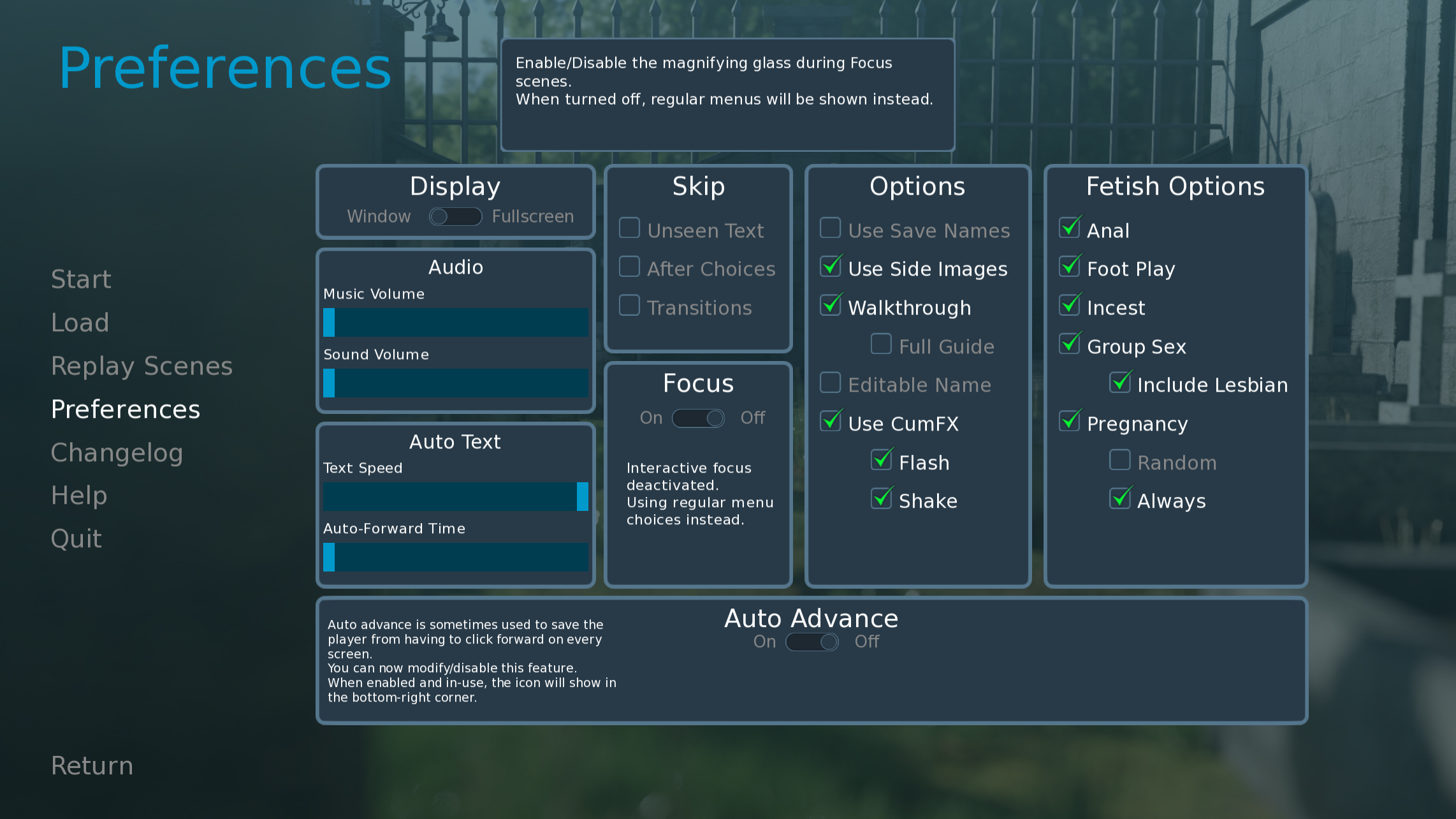Click the Auto-Forward Time slider
Viewport: 1456px width, 819px height.
[456, 557]
